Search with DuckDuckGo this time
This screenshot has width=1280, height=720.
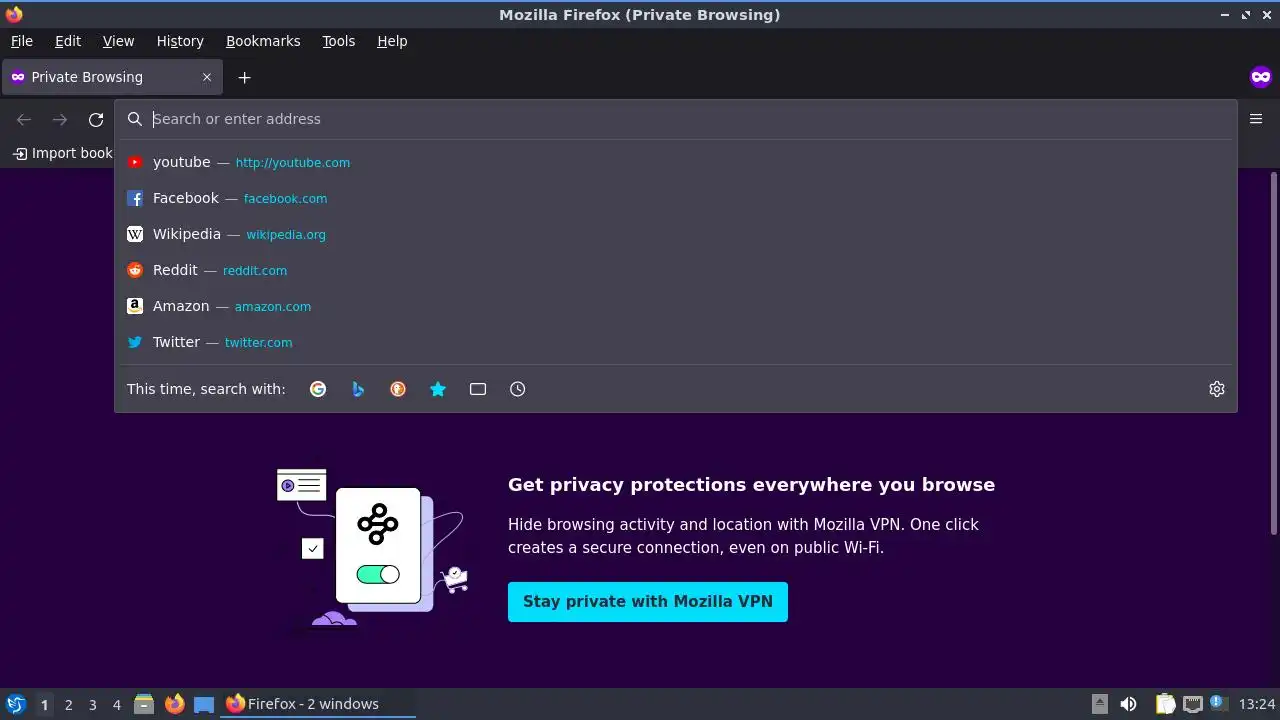(398, 389)
